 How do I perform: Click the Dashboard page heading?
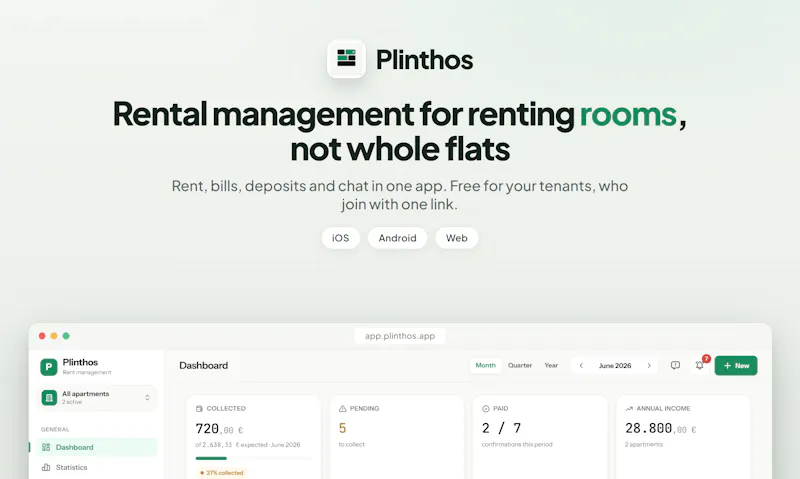click(204, 365)
